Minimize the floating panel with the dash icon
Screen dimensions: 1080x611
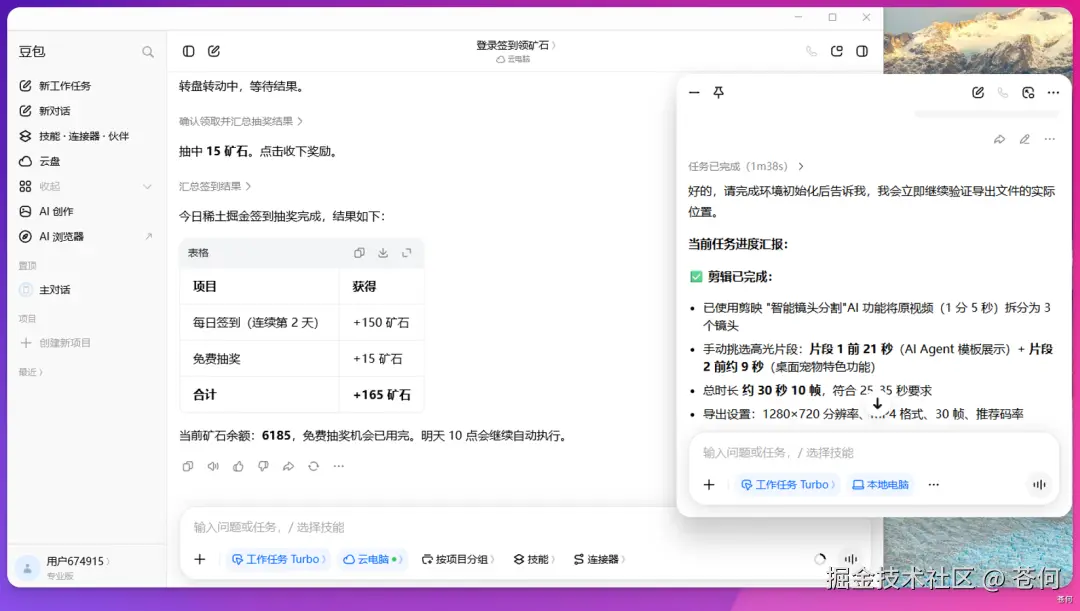pyautogui.click(x=694, y=92)
